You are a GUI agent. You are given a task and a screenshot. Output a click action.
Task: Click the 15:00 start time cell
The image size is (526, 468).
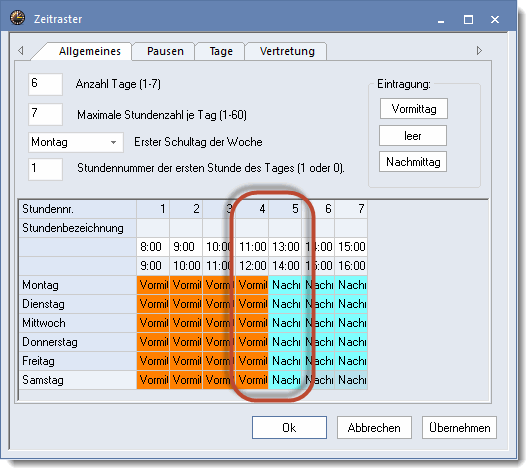click(351, 247)
